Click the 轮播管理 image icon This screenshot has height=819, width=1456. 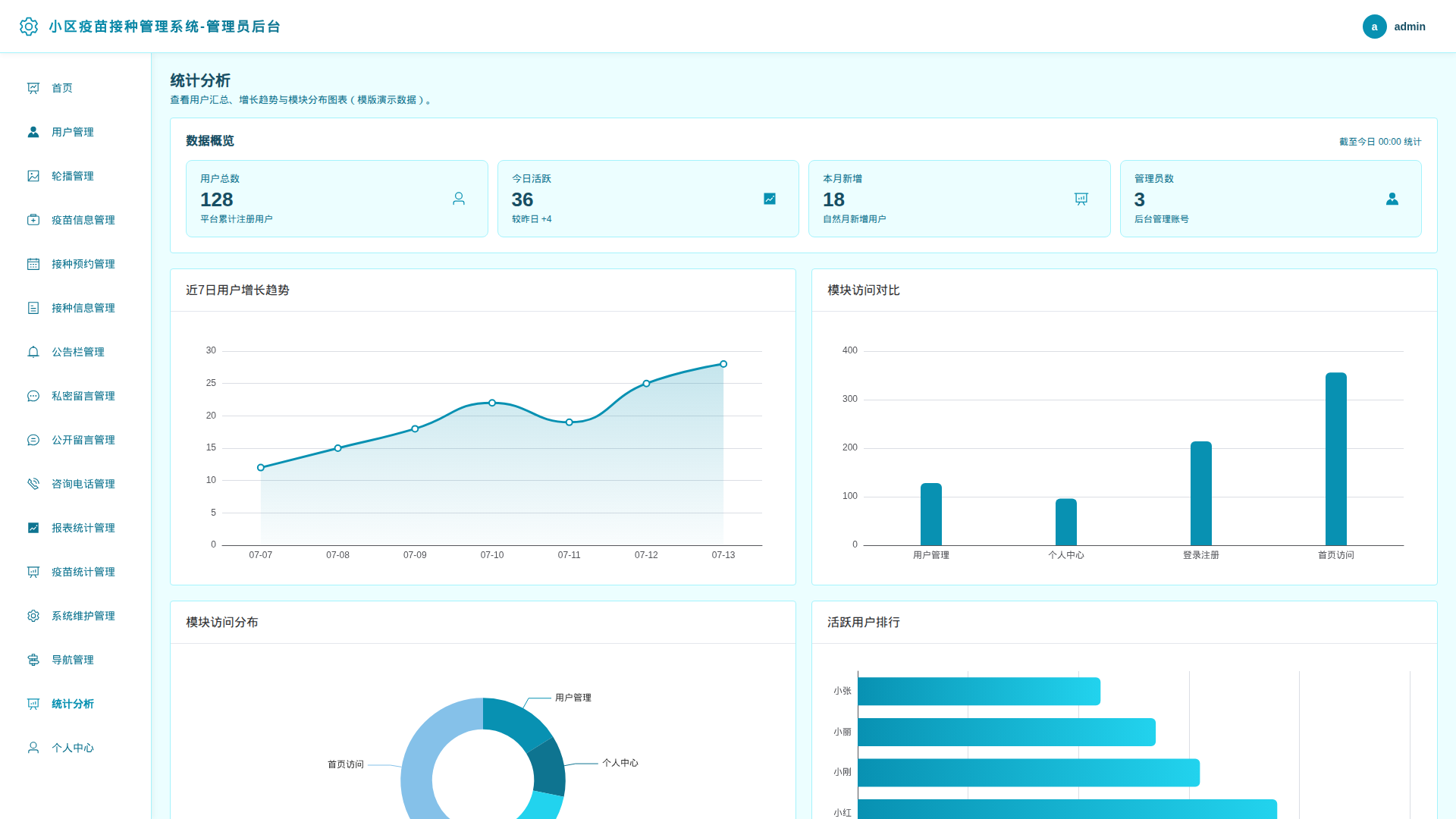click(33, 176)
